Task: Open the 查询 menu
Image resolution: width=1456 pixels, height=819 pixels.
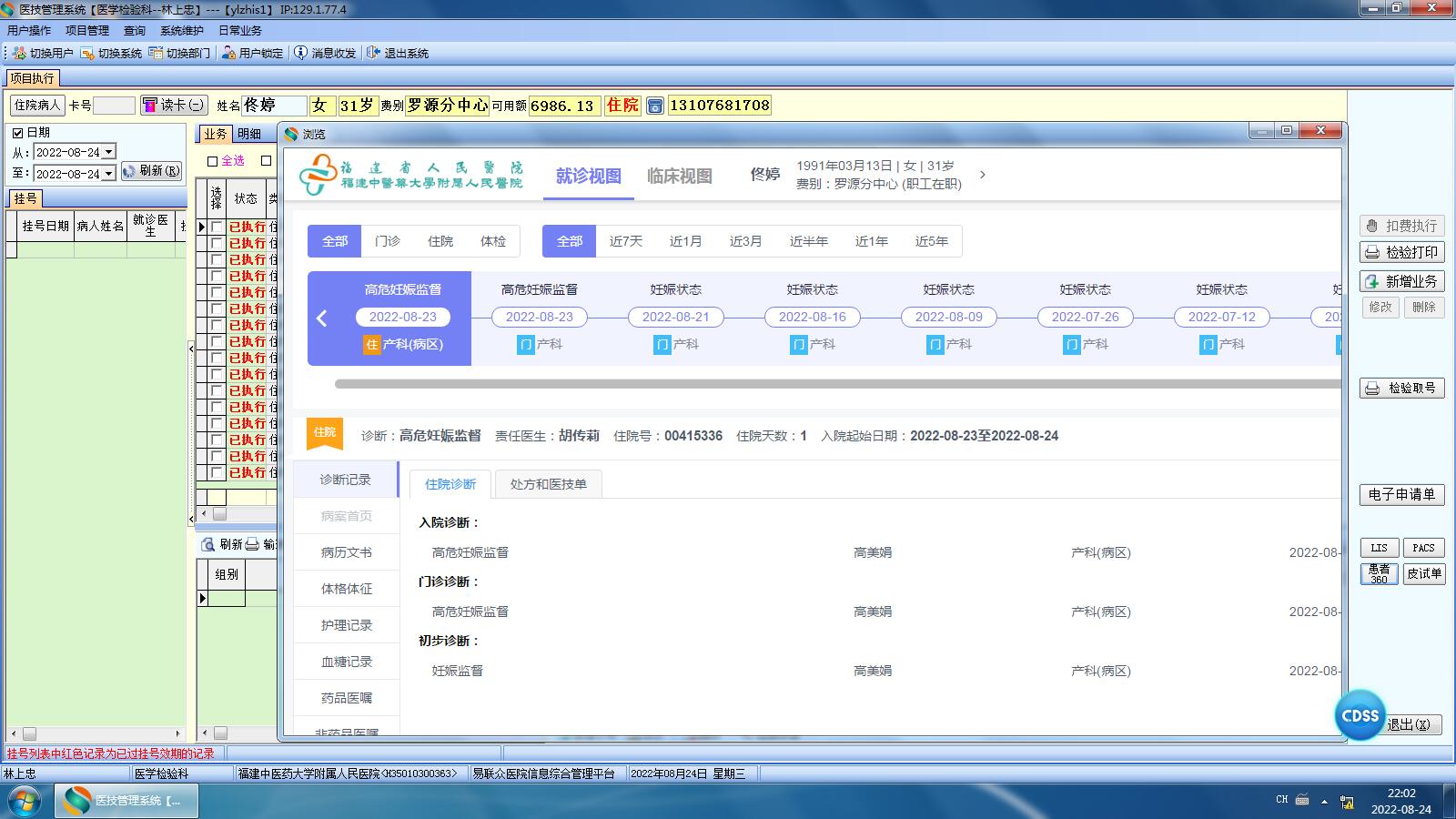Action: coord(135,31)
